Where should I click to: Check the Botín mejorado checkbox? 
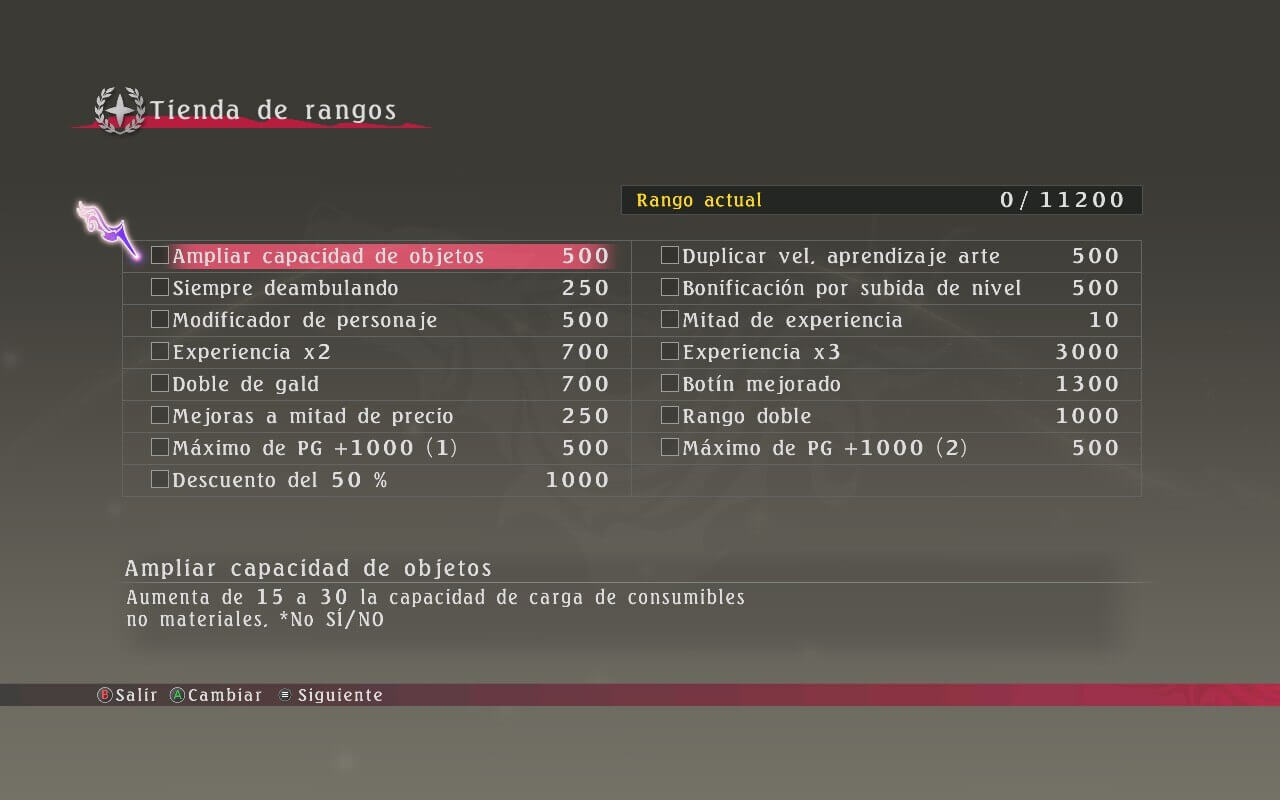point(670,384)
